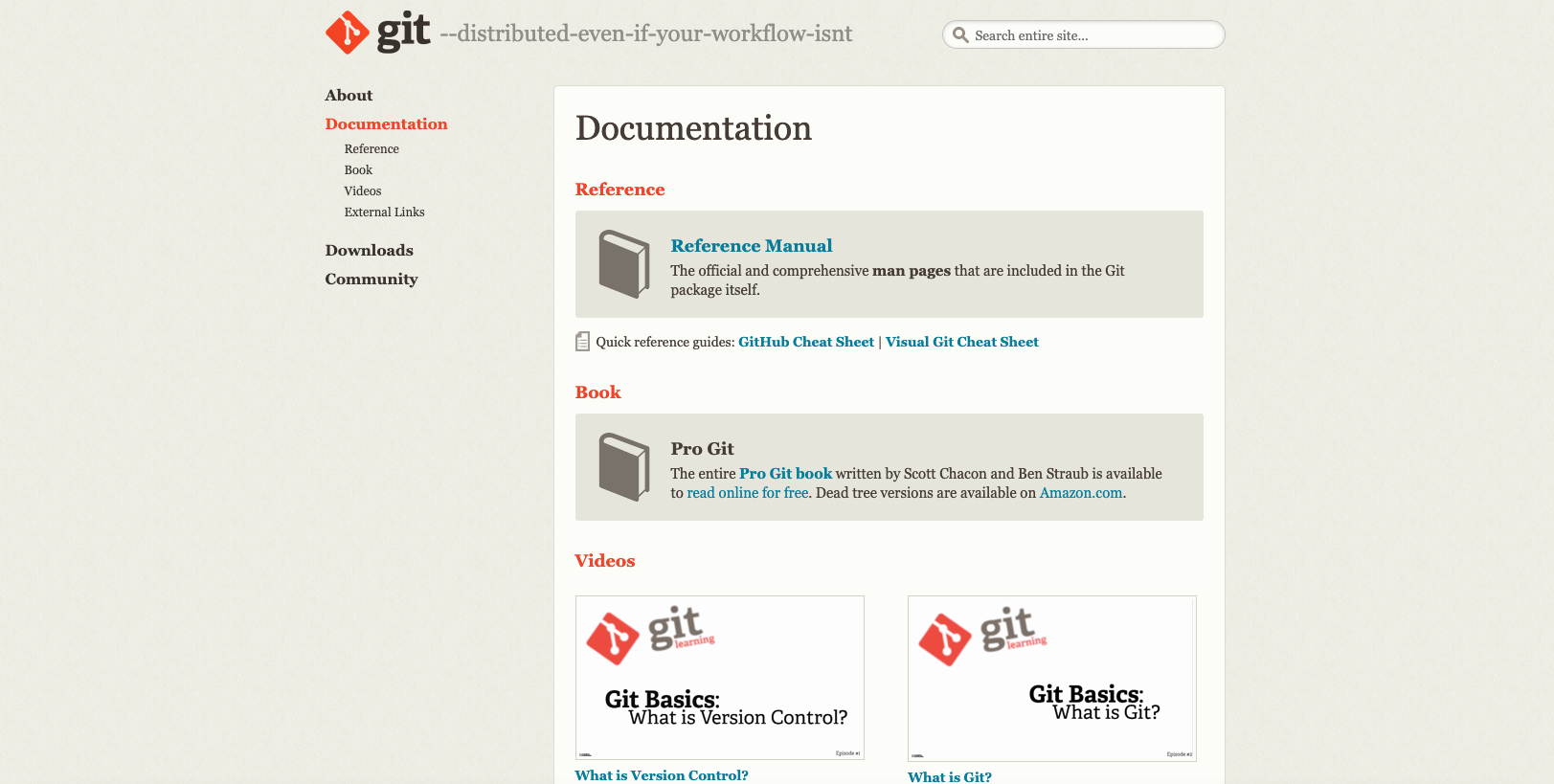Open the GitHub Cheat Sheet link
The width and height of the screenshot is (1554, 784).
coord(806,342)
